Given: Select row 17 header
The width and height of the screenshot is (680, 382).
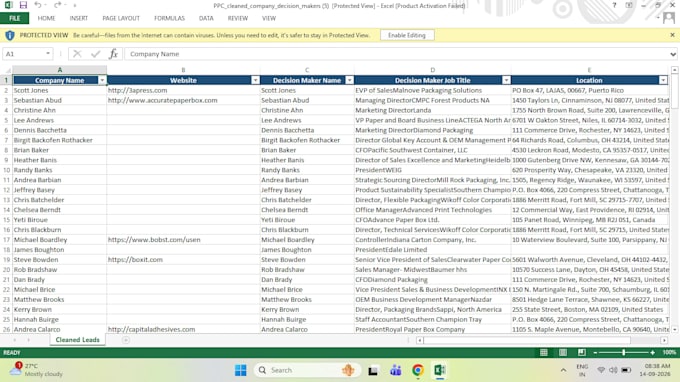Looking at the screenshot, I should pos(6,240).
